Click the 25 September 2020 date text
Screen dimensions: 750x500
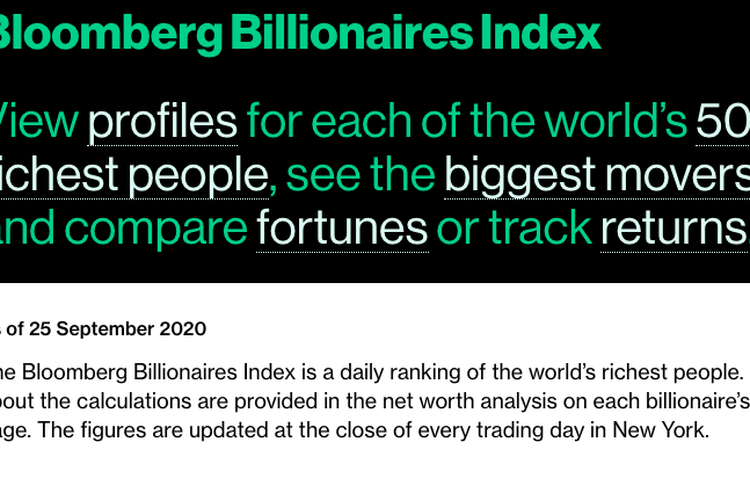(118, 329)
